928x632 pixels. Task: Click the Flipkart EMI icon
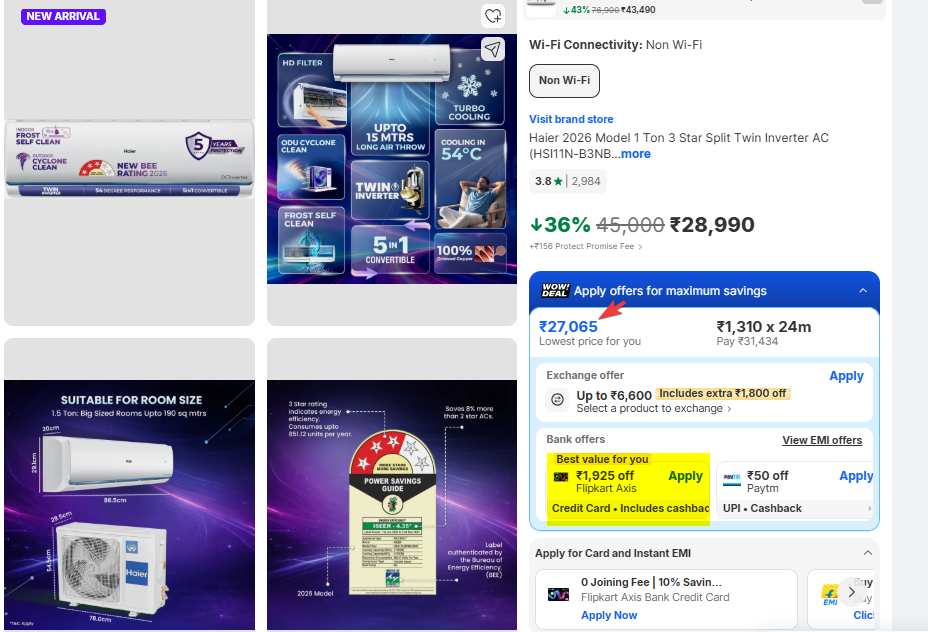point(830,595)
